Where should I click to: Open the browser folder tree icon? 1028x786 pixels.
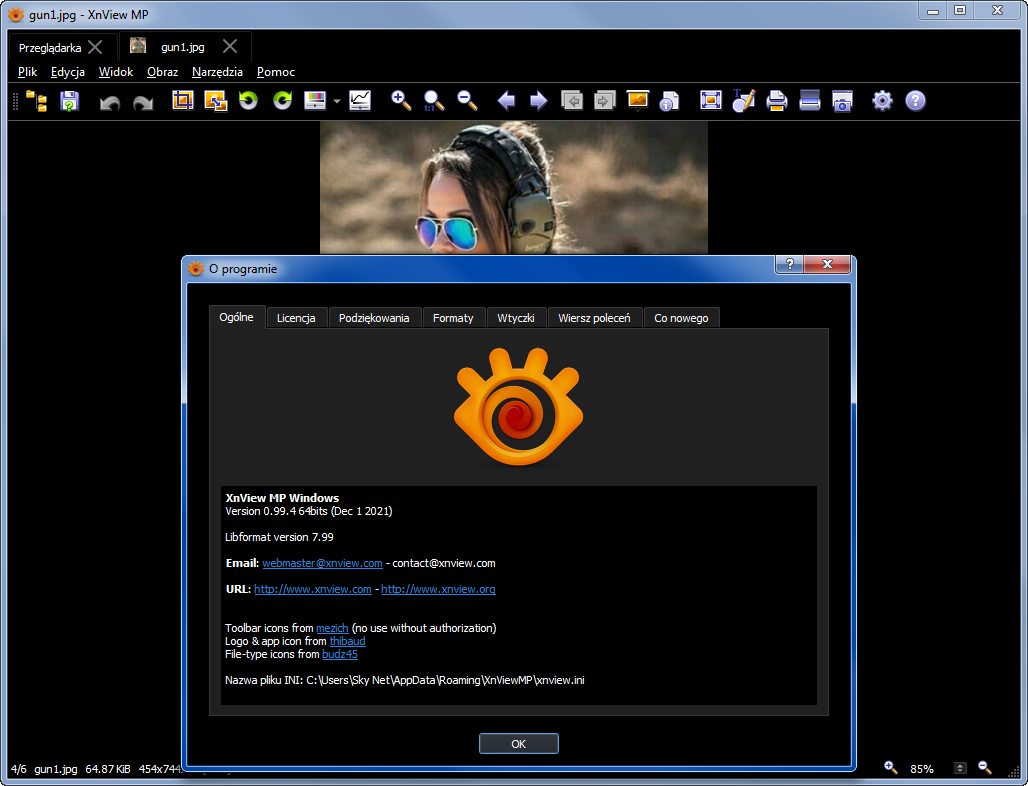point(37,101)
